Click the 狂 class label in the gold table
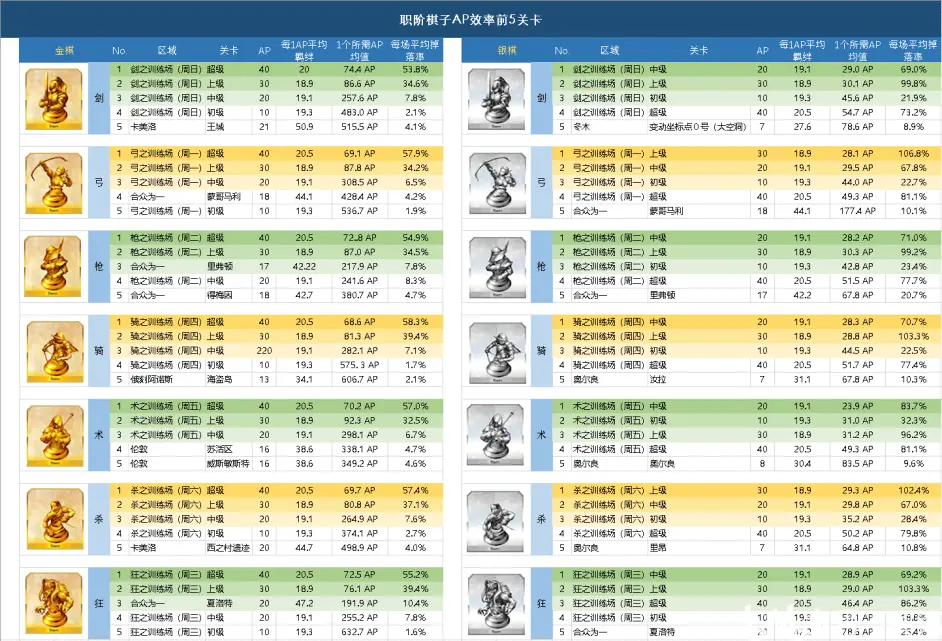The height and width of the screenshot is (641, 942). 99,603
